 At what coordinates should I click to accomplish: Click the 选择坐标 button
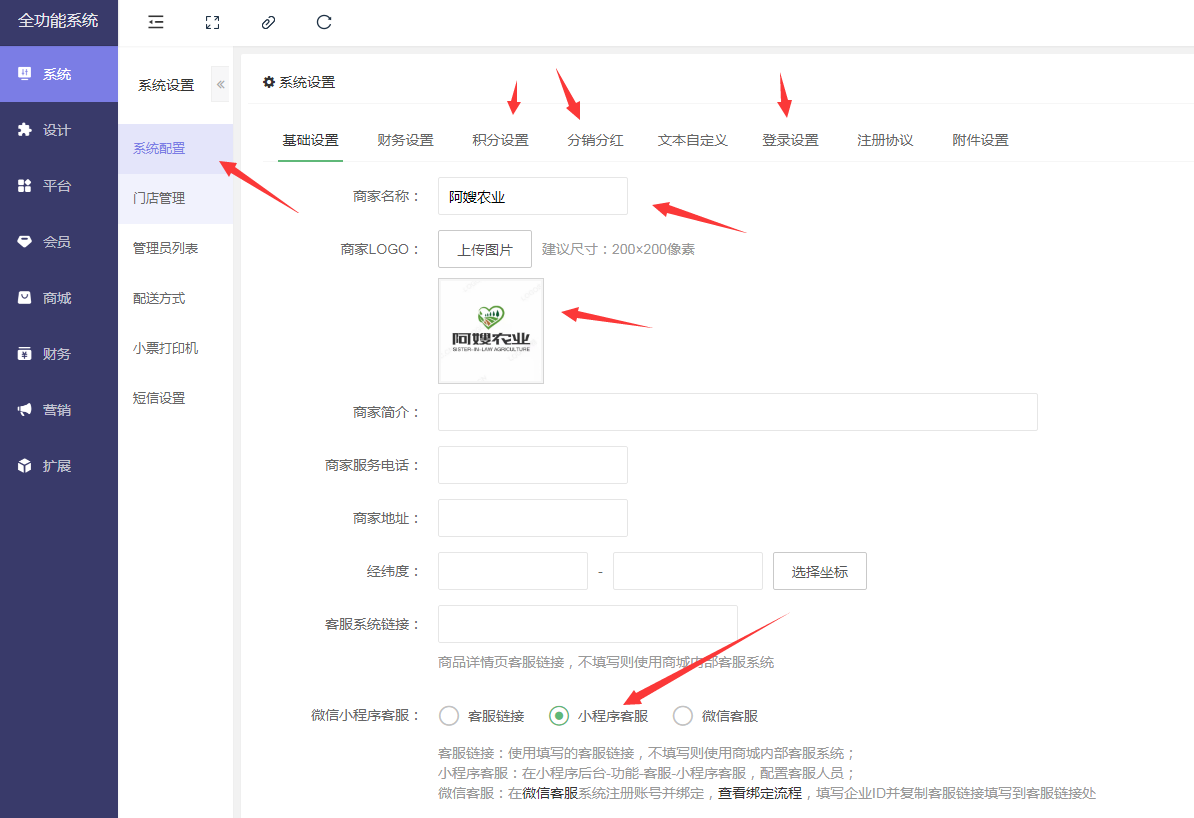(x=819, y=572)
